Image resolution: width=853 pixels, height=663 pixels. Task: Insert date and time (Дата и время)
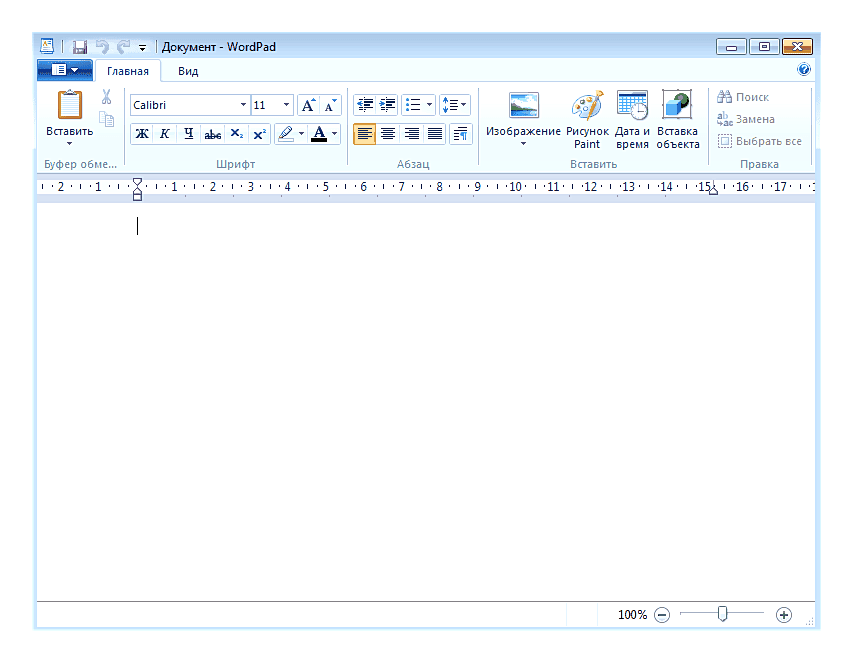[x=632, y=106]
